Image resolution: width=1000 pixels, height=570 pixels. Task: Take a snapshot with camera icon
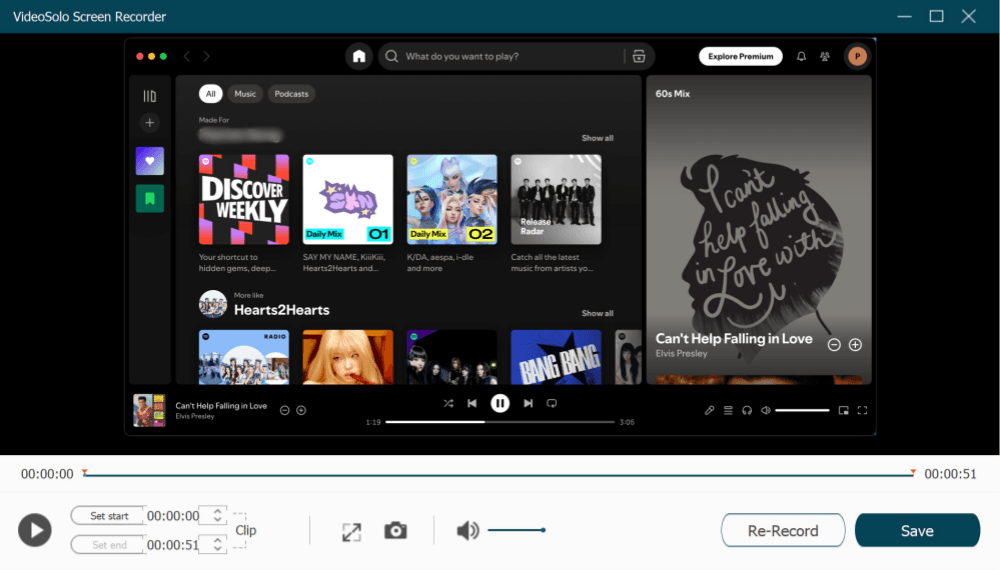395,530
